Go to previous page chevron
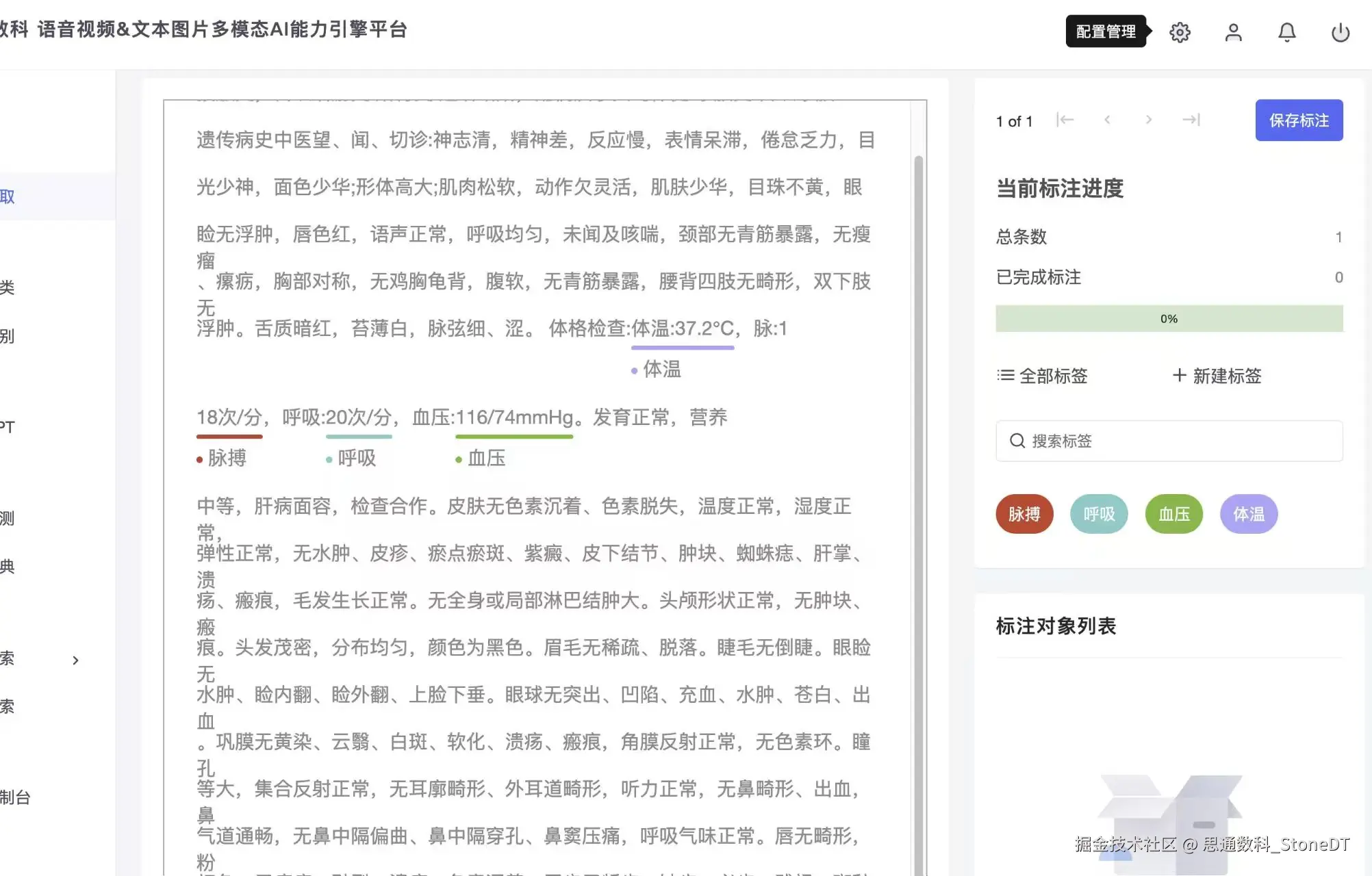The width and height of the screenshot is (1372, 876). click(x=1107, y=120)
